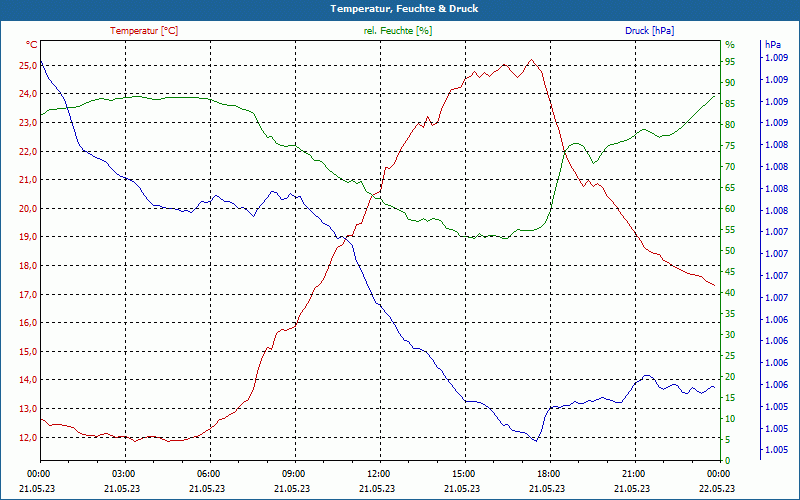Image resolution: width=800 pixels, height=500 pixels.
Task: Click the '85' humidity axis tick
Action: click(730, 104)
